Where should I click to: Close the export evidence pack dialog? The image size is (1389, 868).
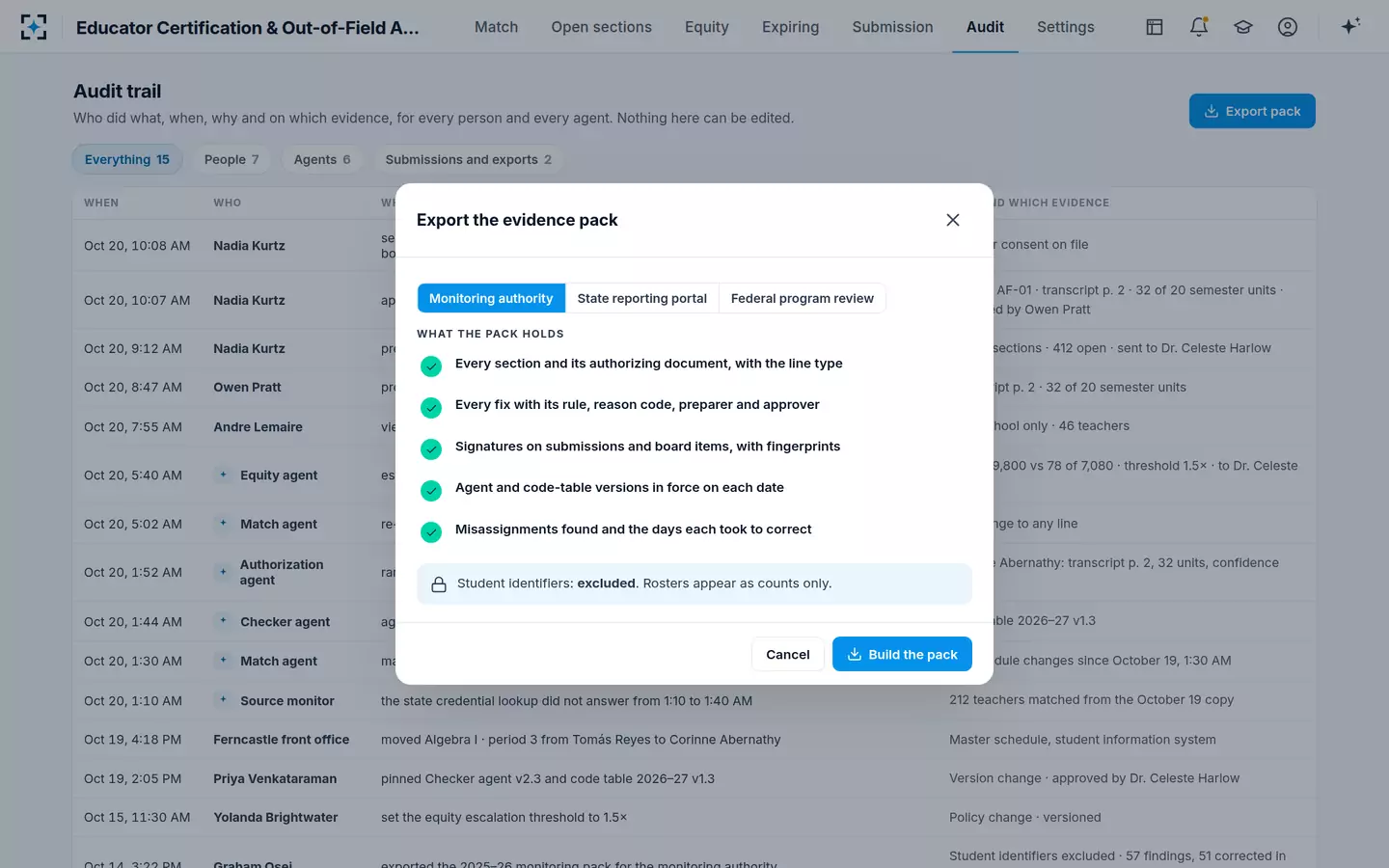(953, 220)
